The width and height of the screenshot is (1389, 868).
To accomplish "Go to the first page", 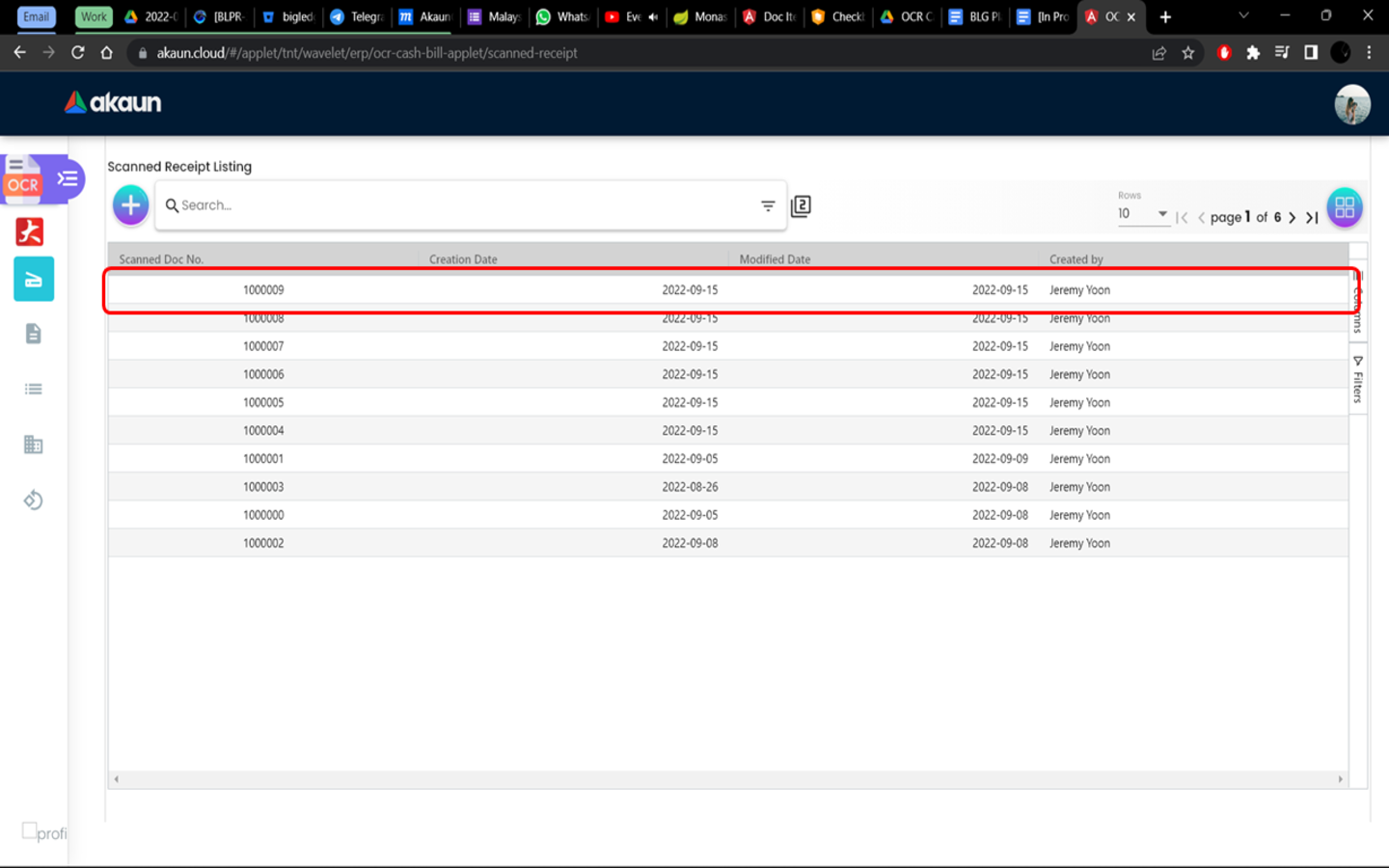I will point(1183,218).
